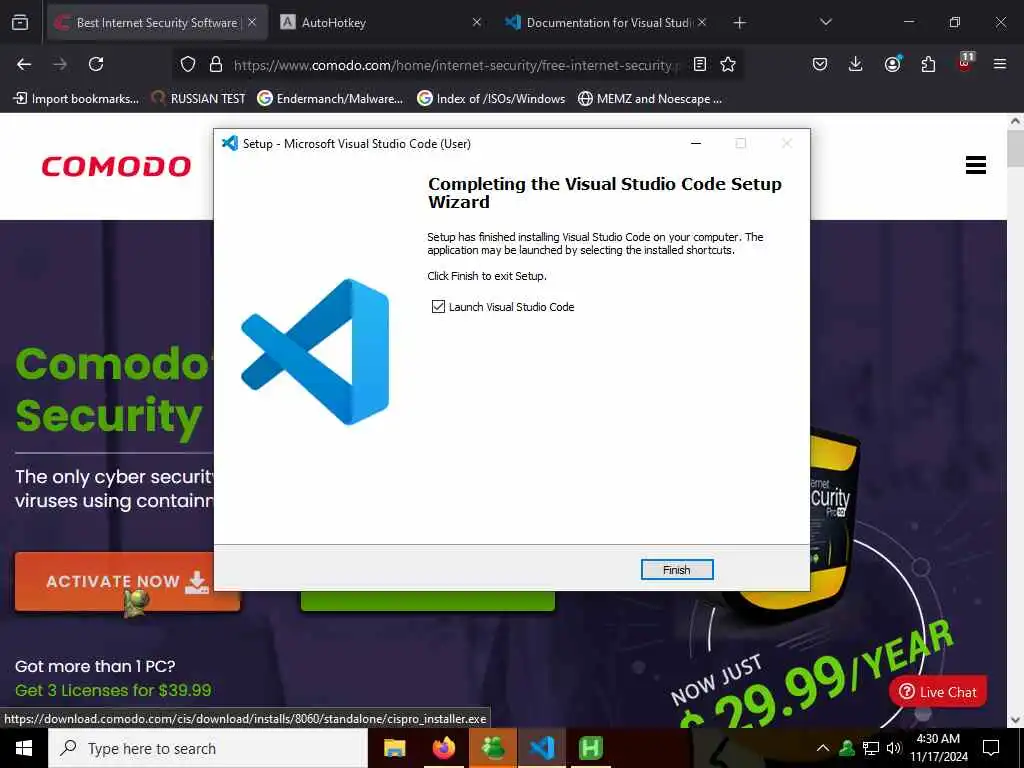The width and height of the screenshot is (1024, 768).
Task: Open the Save to Pocket icon
Action: click(x=820, y=64)
